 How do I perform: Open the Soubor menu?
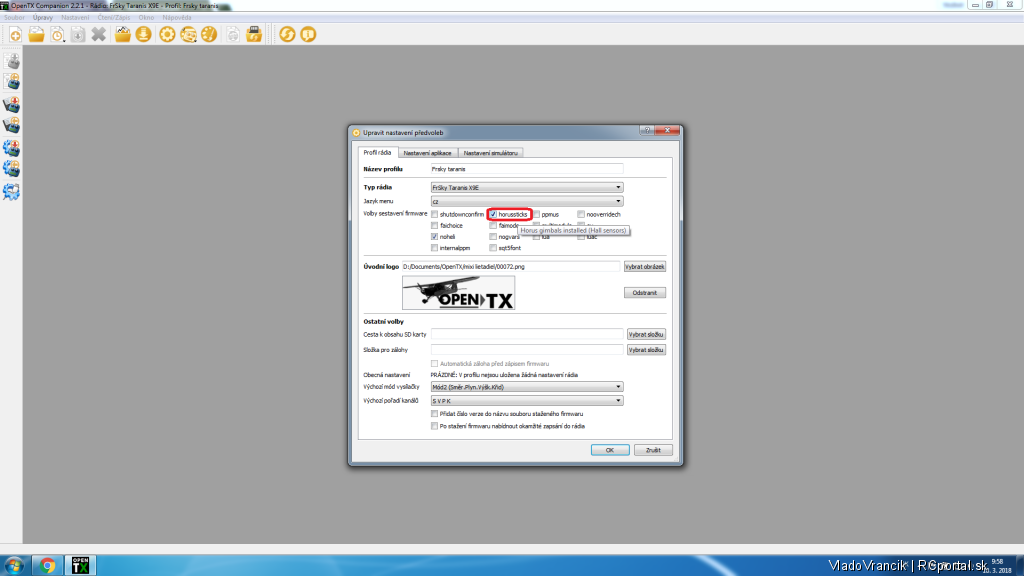pyautogui.click(x=14, y=18)
